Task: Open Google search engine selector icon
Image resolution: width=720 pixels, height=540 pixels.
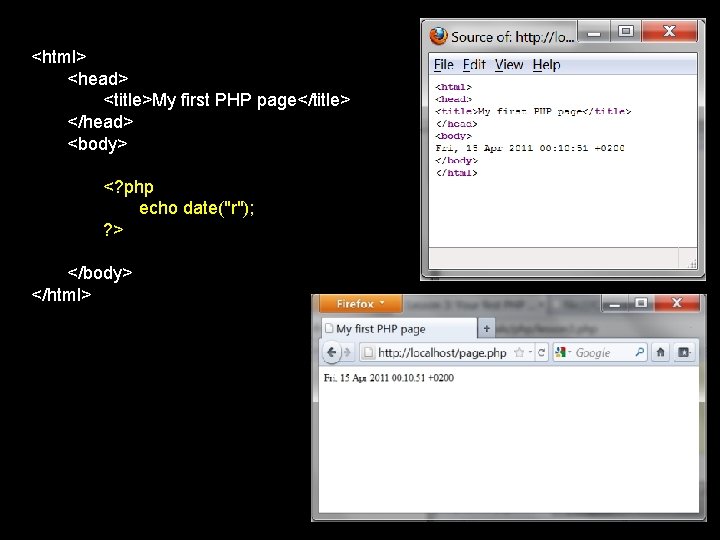Action: [562, 353]
